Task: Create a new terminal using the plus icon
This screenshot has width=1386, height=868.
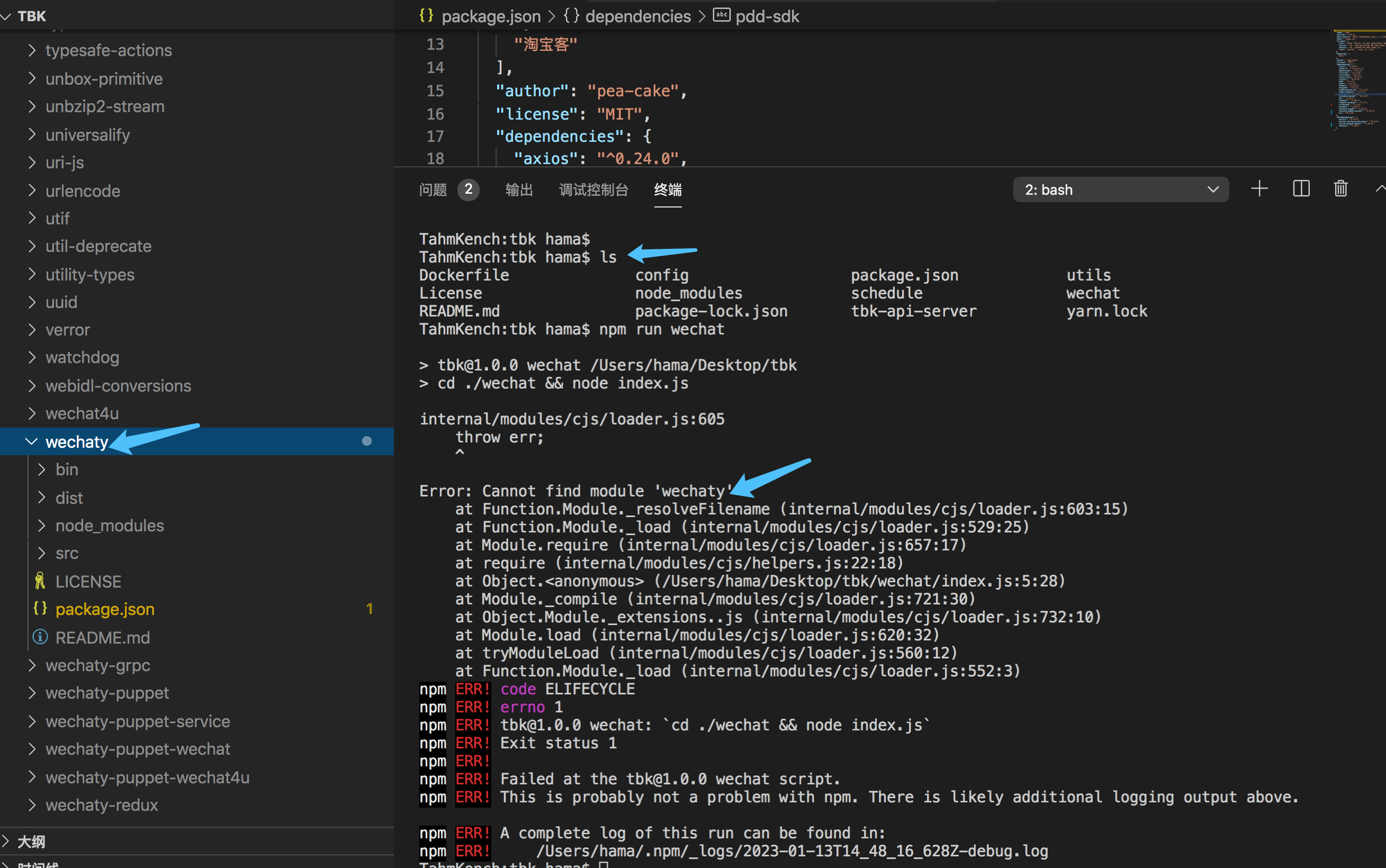Action: 1258,189
